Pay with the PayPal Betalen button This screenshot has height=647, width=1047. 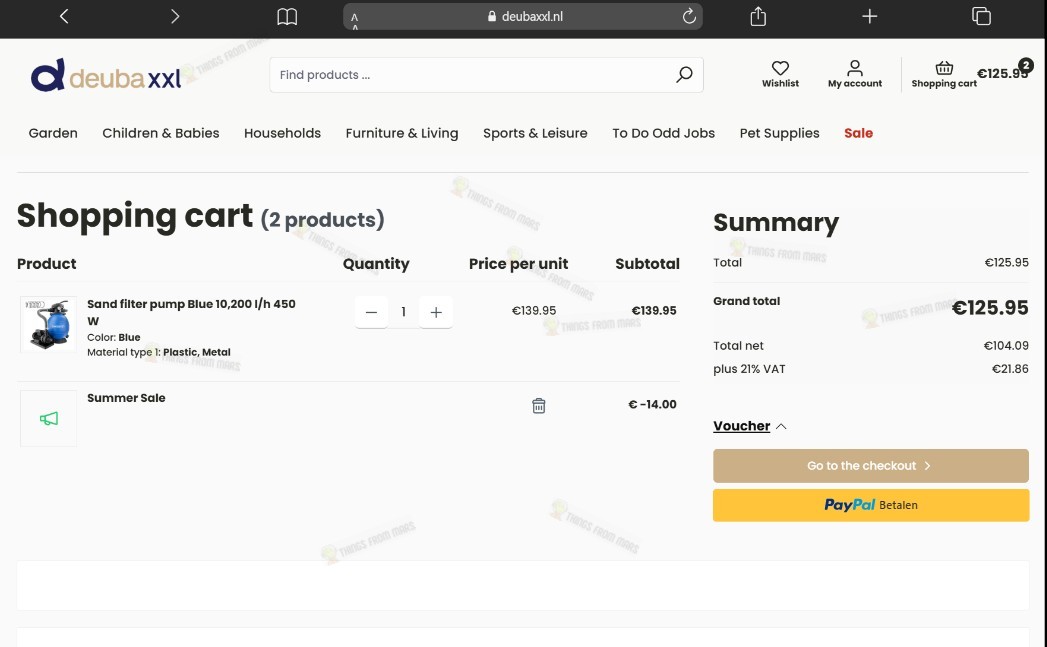click(871, 505)
